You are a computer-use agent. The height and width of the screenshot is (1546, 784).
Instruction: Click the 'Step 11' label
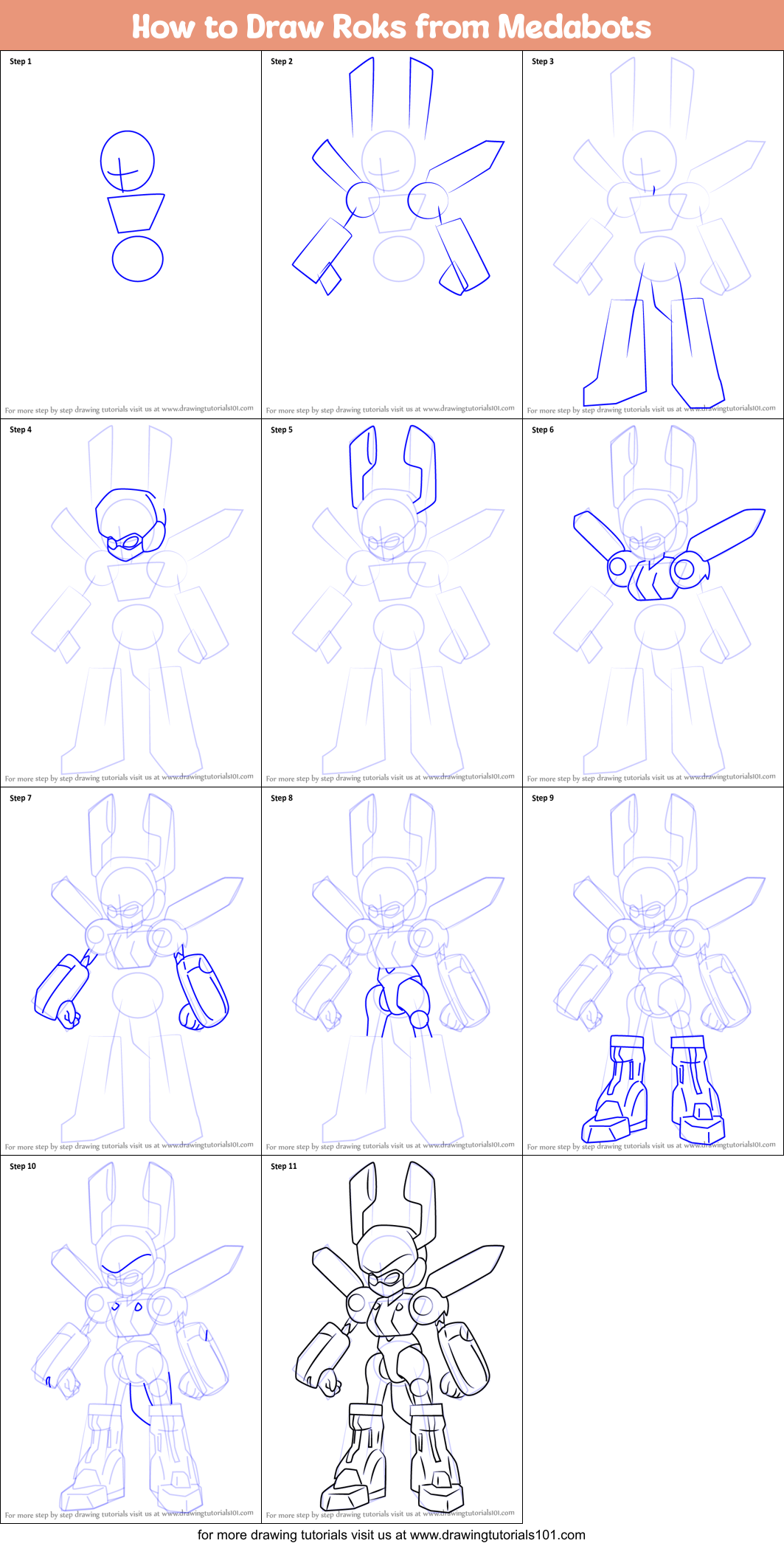click(284, 1166)
